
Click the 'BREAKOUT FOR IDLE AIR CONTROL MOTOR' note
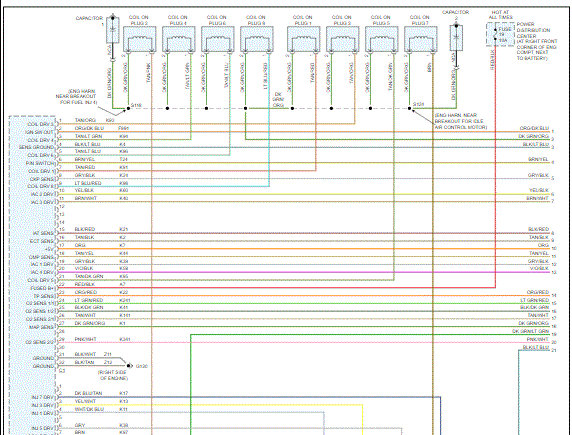[x=460, y=121]
